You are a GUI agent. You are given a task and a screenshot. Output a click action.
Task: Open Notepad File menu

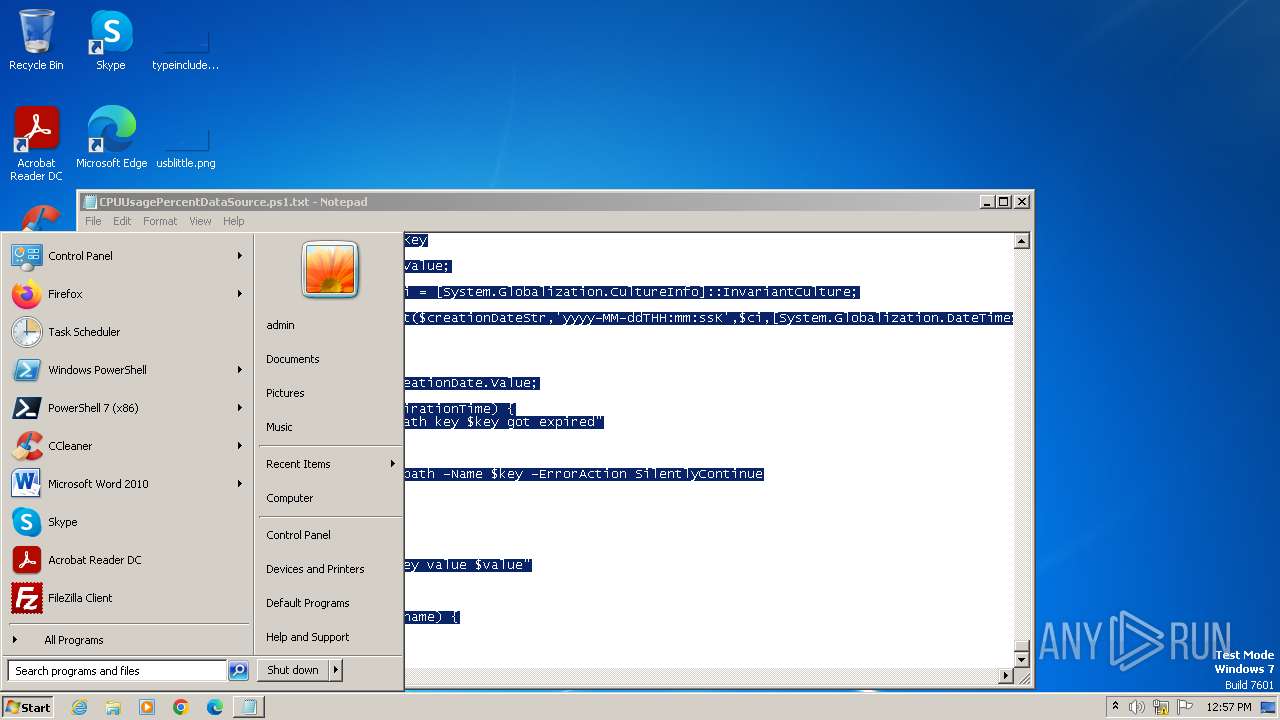point(93,221)
